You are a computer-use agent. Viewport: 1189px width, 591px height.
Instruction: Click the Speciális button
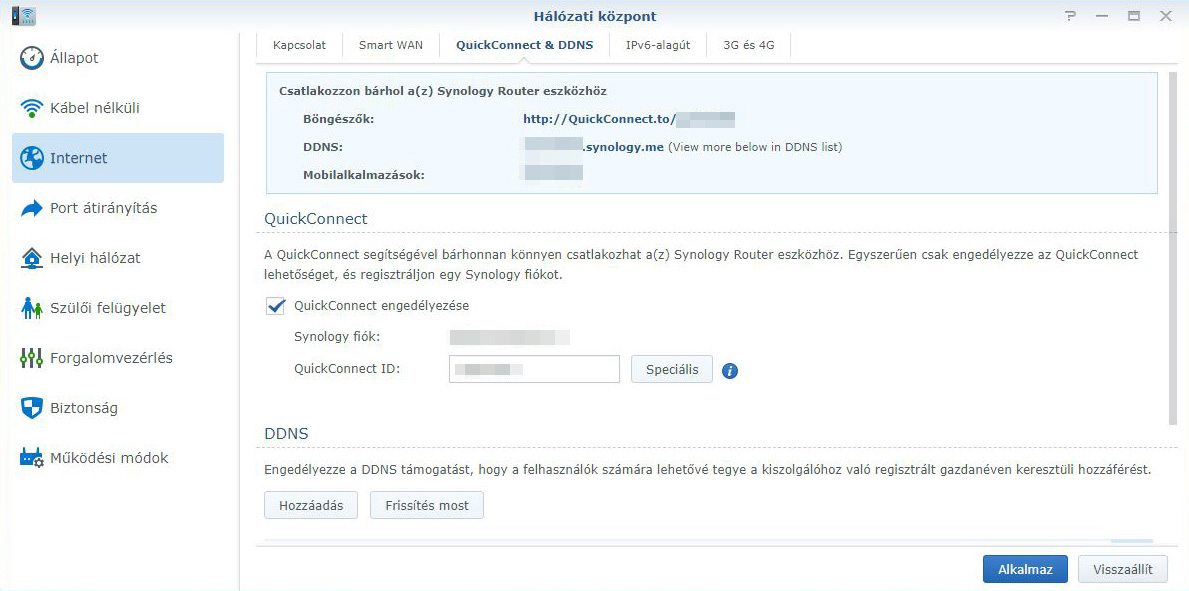672,369
